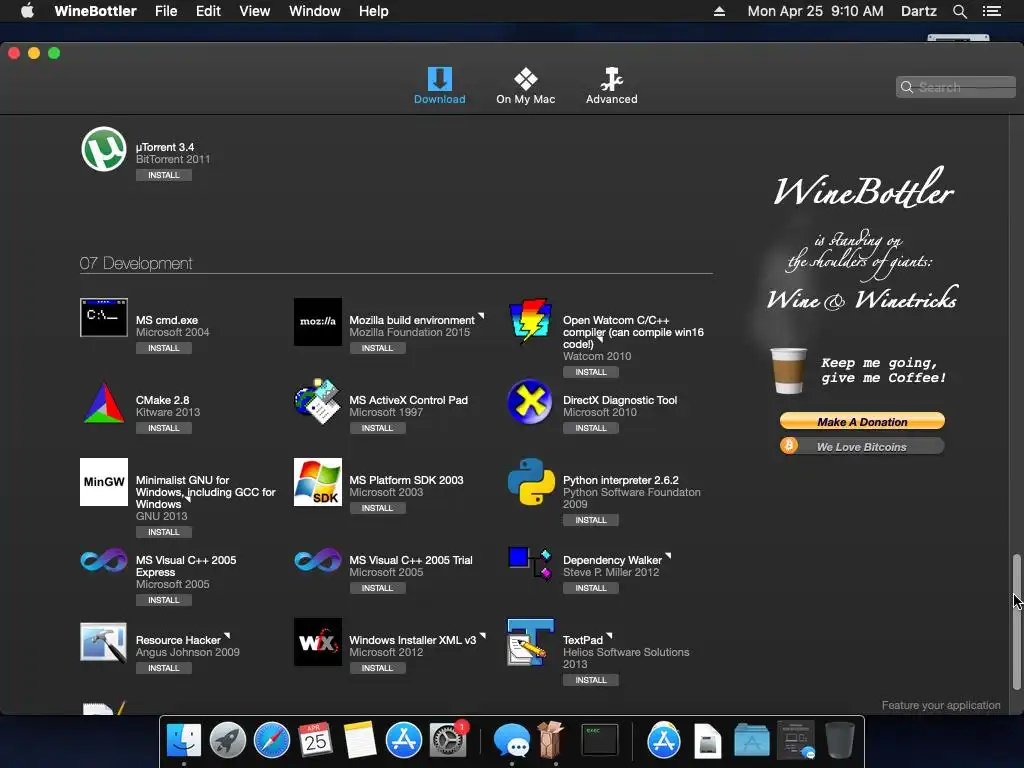Click the Dependency Walker info arrow
This screenshot has width=1024, height=768.
pyautogui.click(x=668, y=556)
